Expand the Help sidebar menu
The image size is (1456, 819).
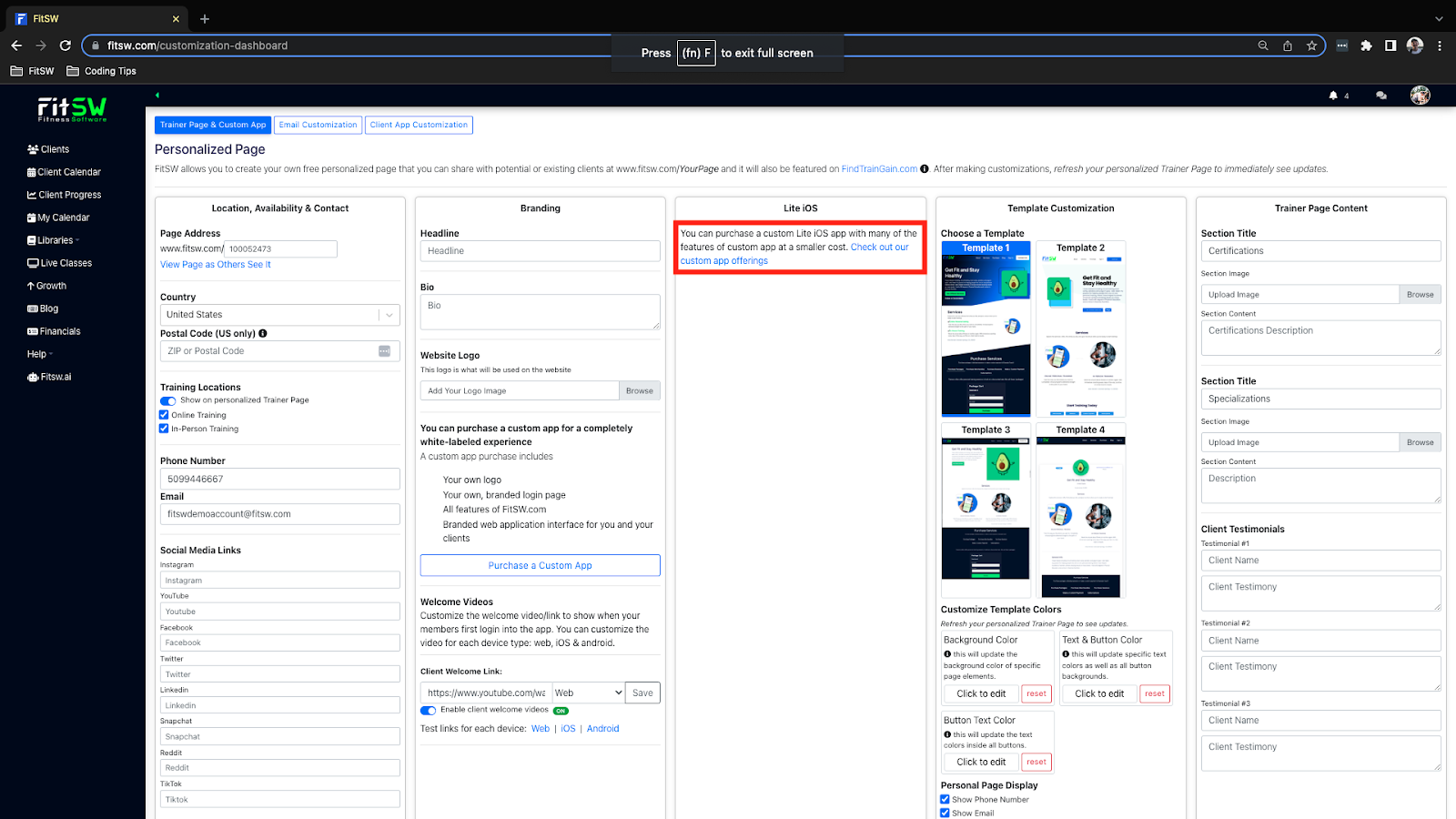pos(40,354)
